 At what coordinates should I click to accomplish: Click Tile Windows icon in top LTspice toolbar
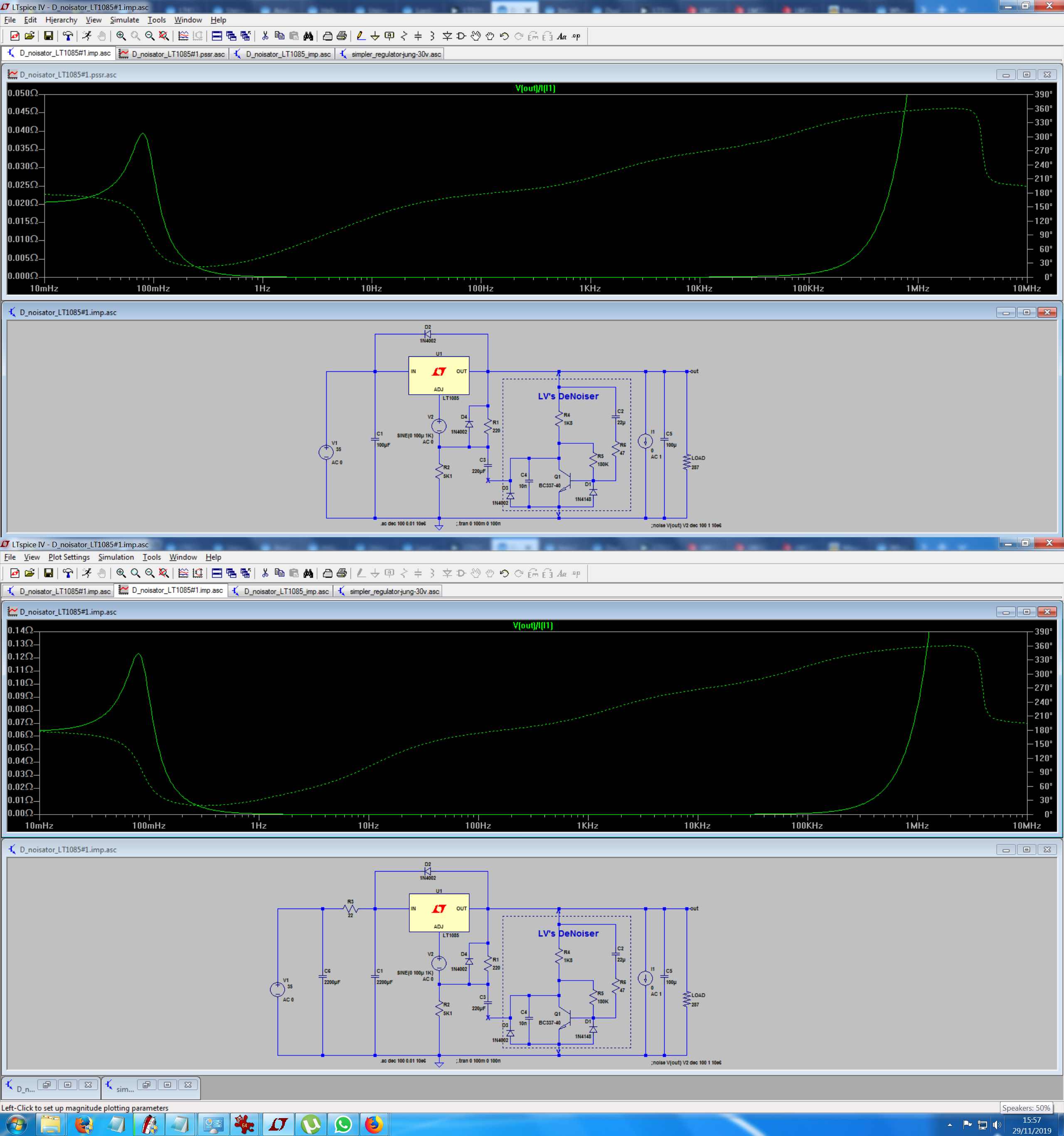(x=217, y=36)
